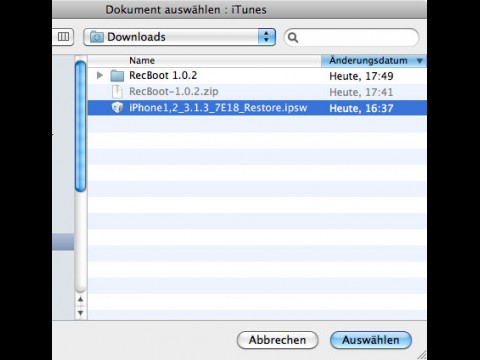Viewport: 480px width, 360px height.
Task: Click the Auswählen button
Action: click(371, 340)
